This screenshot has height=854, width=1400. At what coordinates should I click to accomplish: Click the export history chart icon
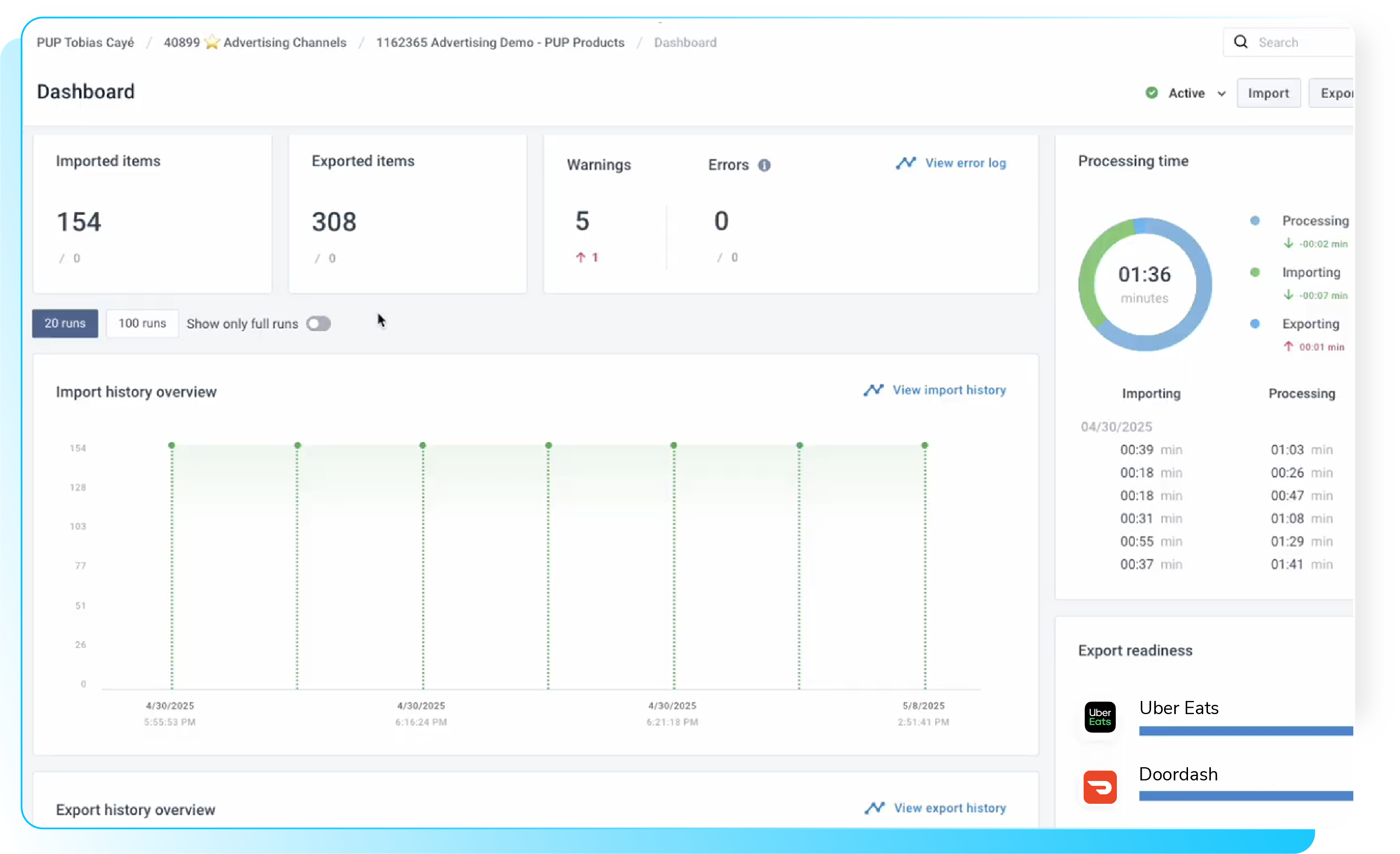coord(874,807)
